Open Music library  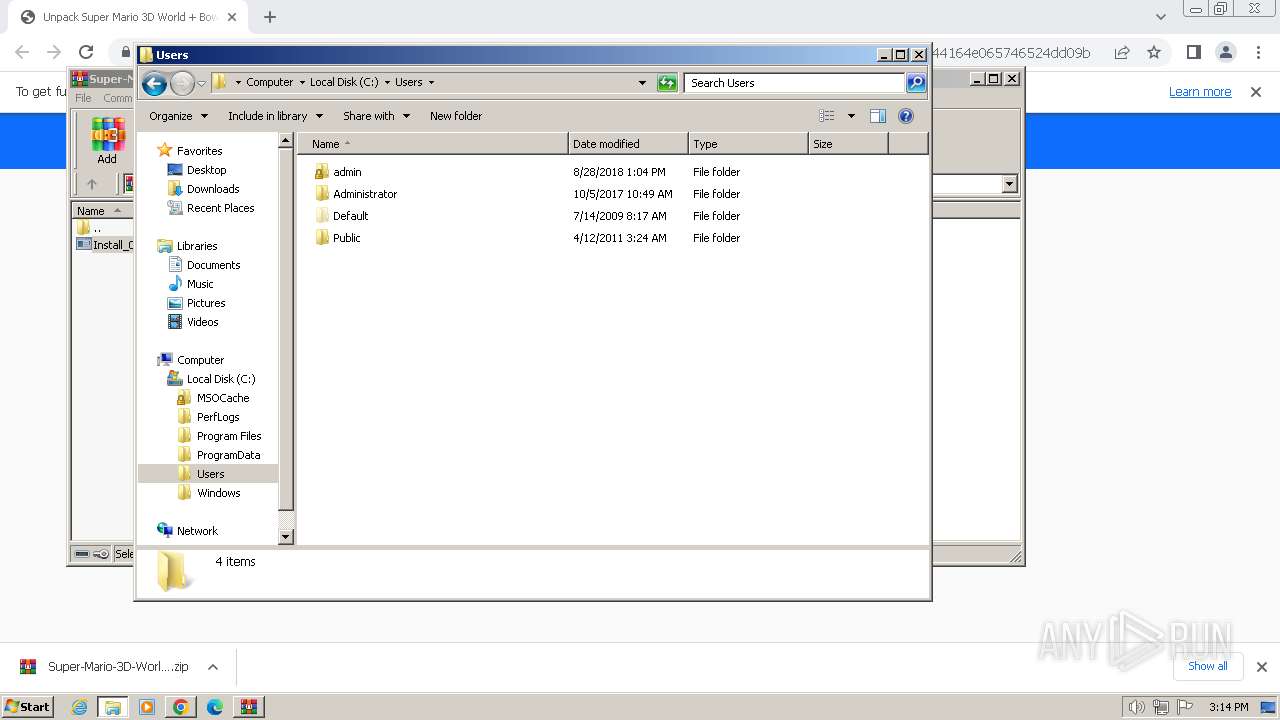[200, 284]
